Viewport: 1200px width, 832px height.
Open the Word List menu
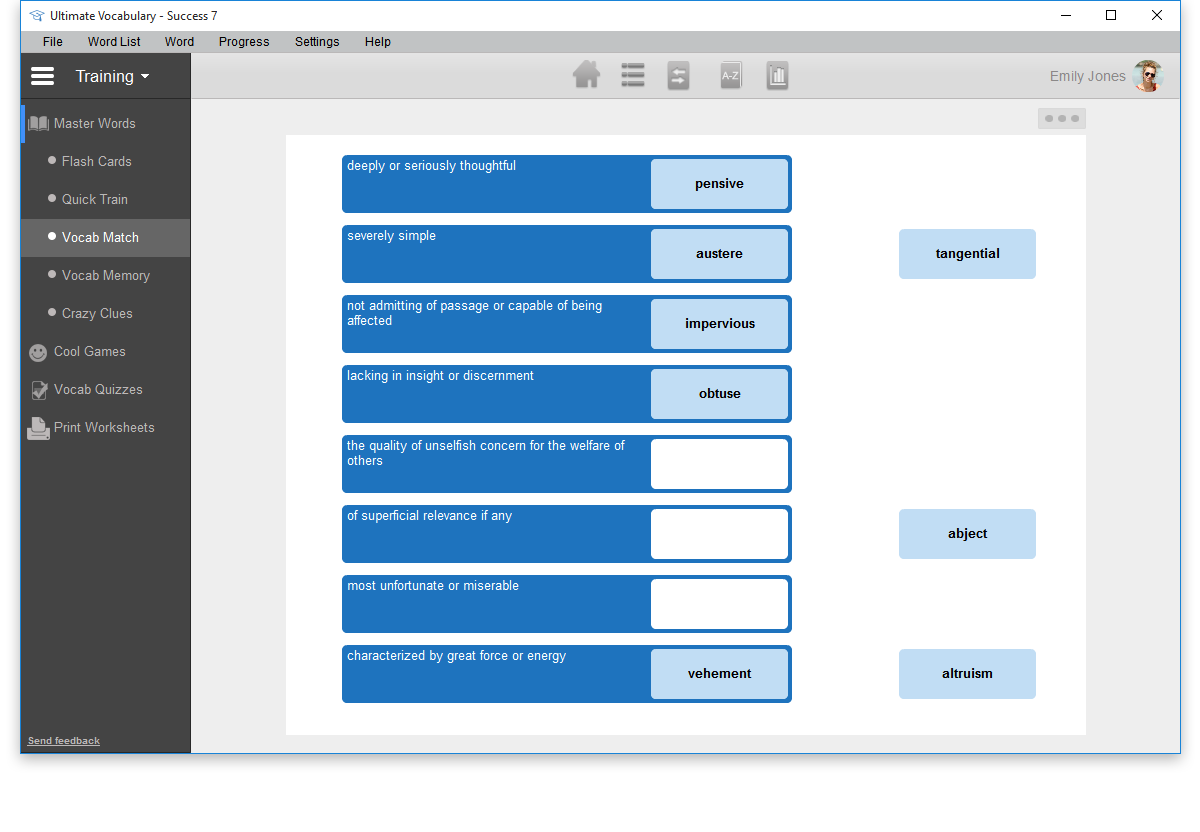coord(114,42)
